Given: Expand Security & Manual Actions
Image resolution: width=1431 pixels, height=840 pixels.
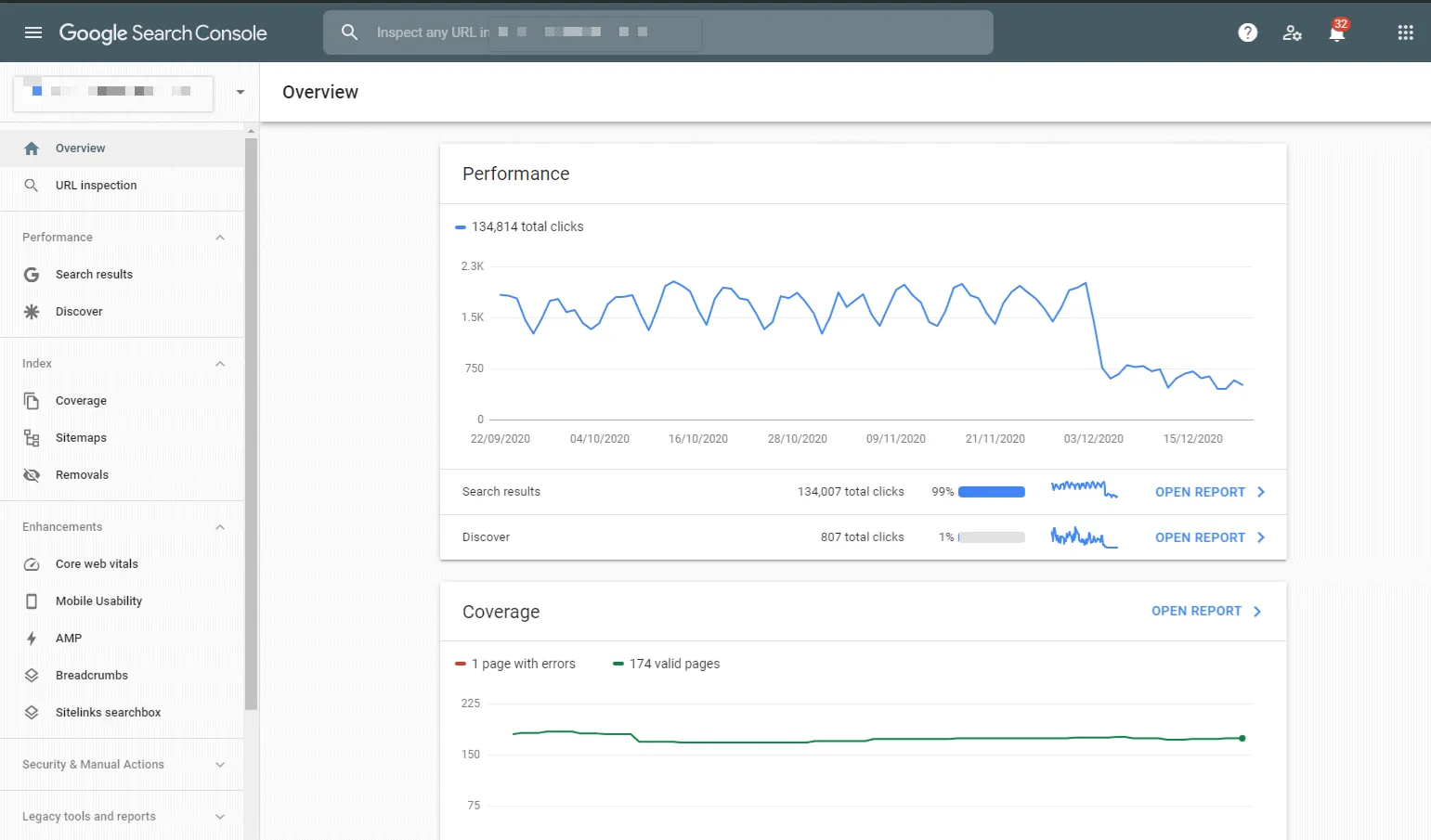Looking at the screenshot, I should (220, 764).
